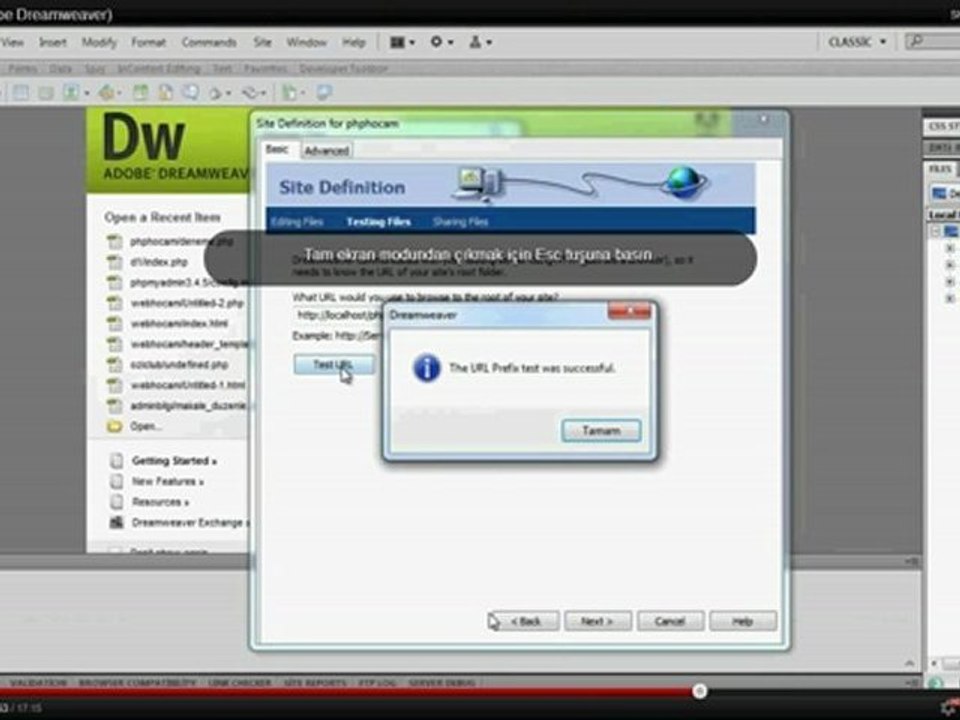Click the script icon in insert bar
The width and height of the screenshot is (960, 720).
tap(250, 93)
